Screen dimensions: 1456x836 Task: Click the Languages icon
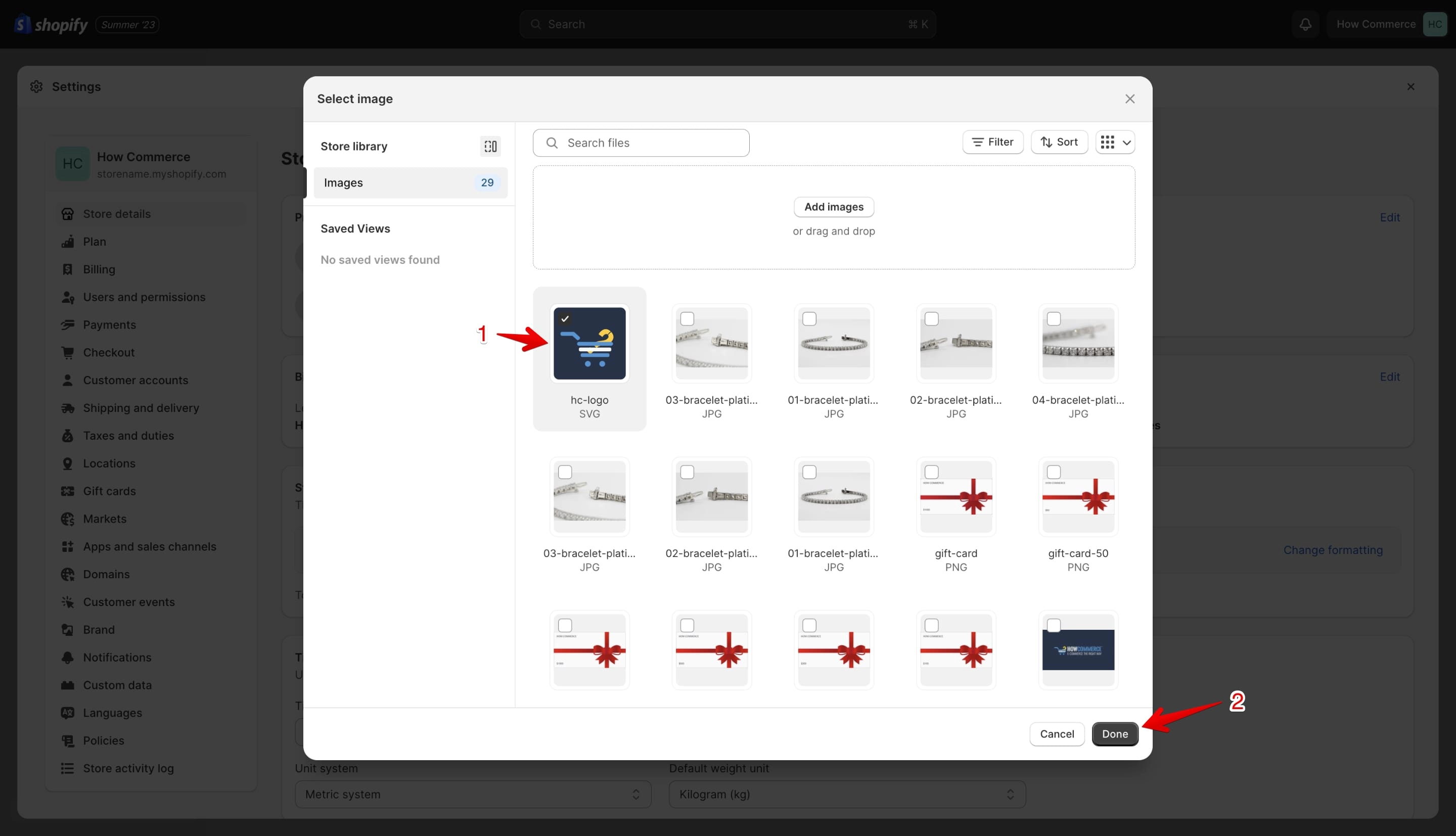tap(68, 713)
